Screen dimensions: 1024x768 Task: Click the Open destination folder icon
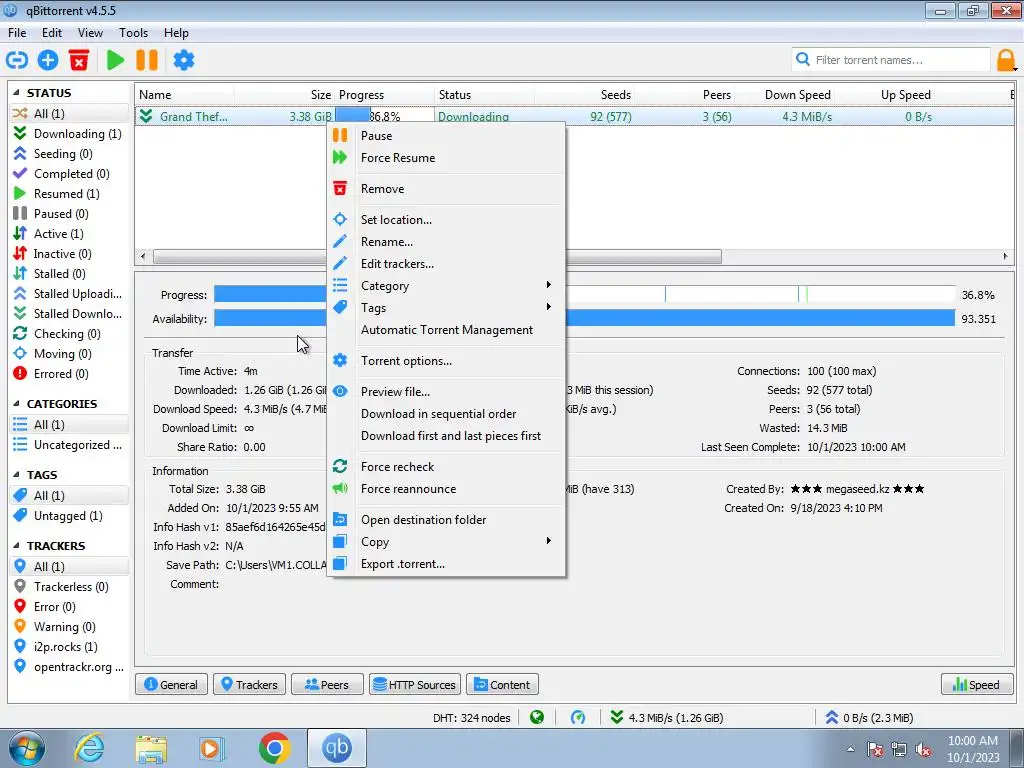click(340, 519)
